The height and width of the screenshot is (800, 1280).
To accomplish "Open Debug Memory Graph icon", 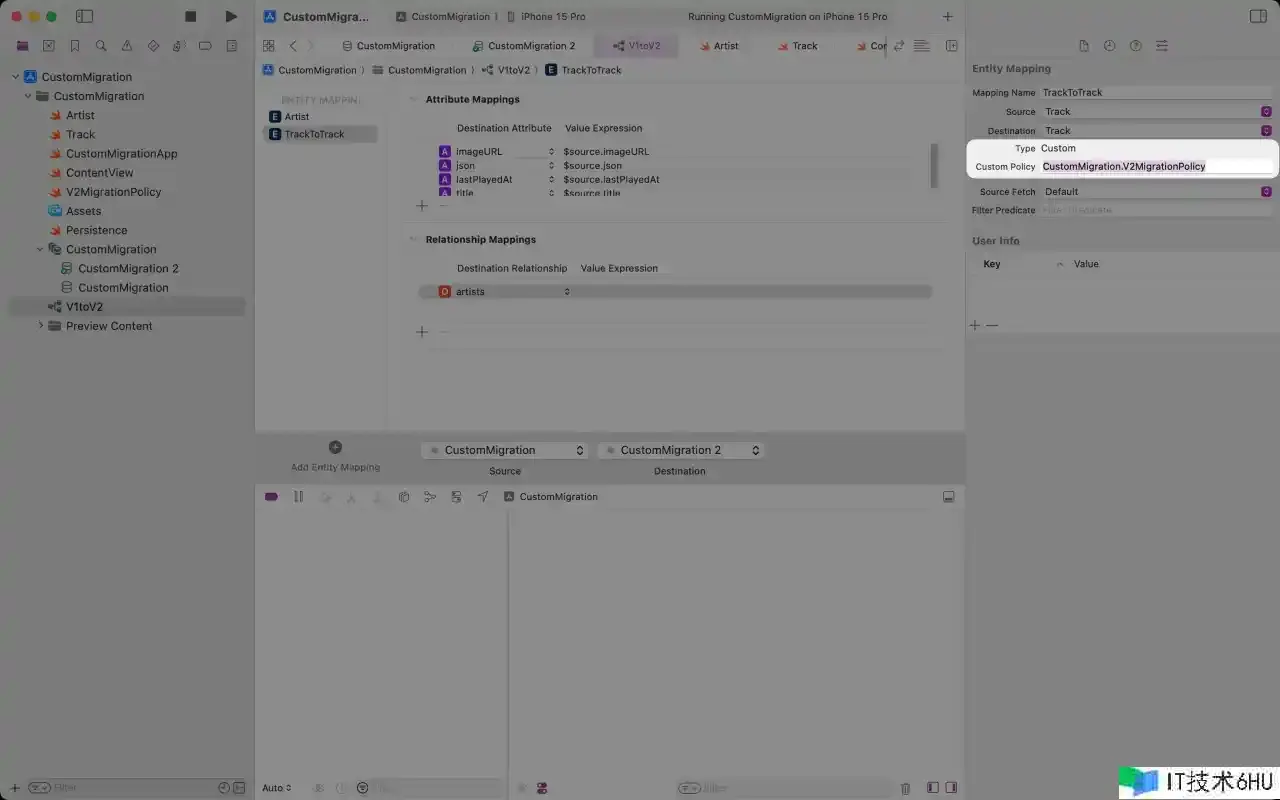I will 430,496.
